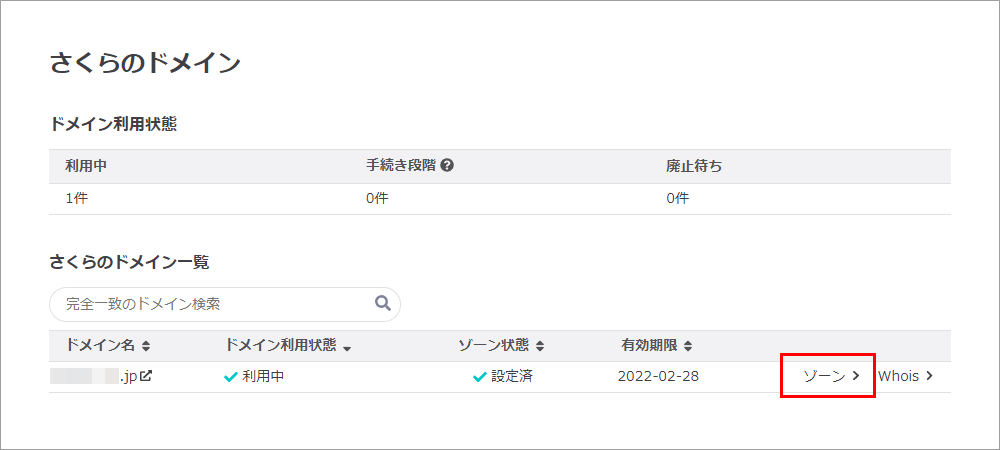Focus the 完全一致のドメイン検索 search field
Image resolution: width=1000 pixels, height=450 pixels.
tap(224, 304)
